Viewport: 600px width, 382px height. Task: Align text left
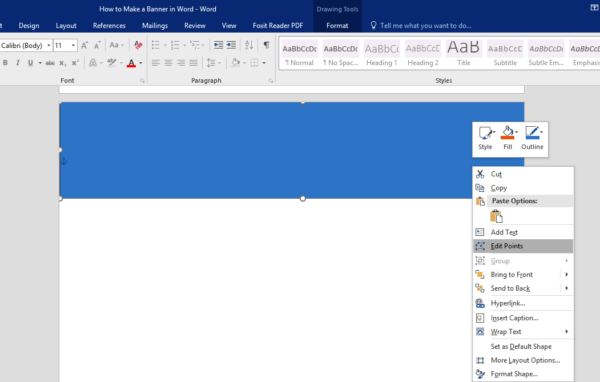point(156,63)
